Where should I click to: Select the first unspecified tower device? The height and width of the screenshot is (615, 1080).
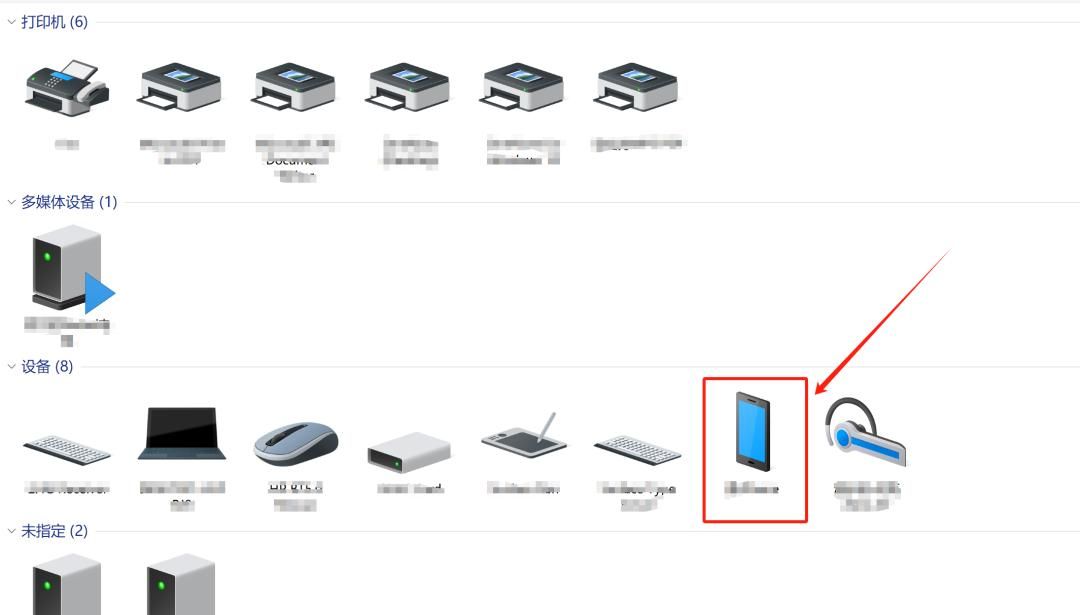[x=67, y=585]
